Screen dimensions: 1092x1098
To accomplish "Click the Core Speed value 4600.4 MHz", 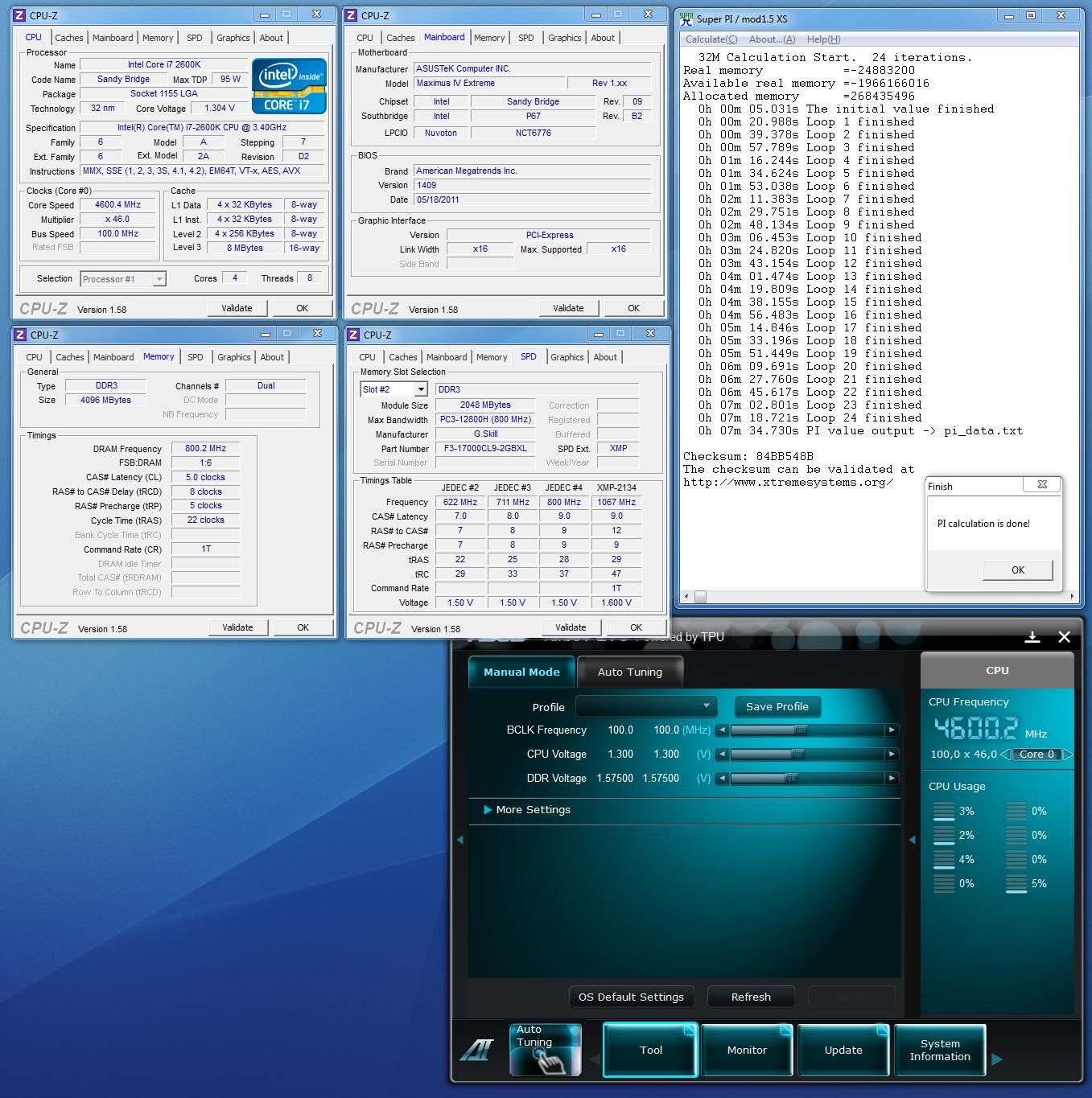I will pyautogui.click(x=118, y=205).
